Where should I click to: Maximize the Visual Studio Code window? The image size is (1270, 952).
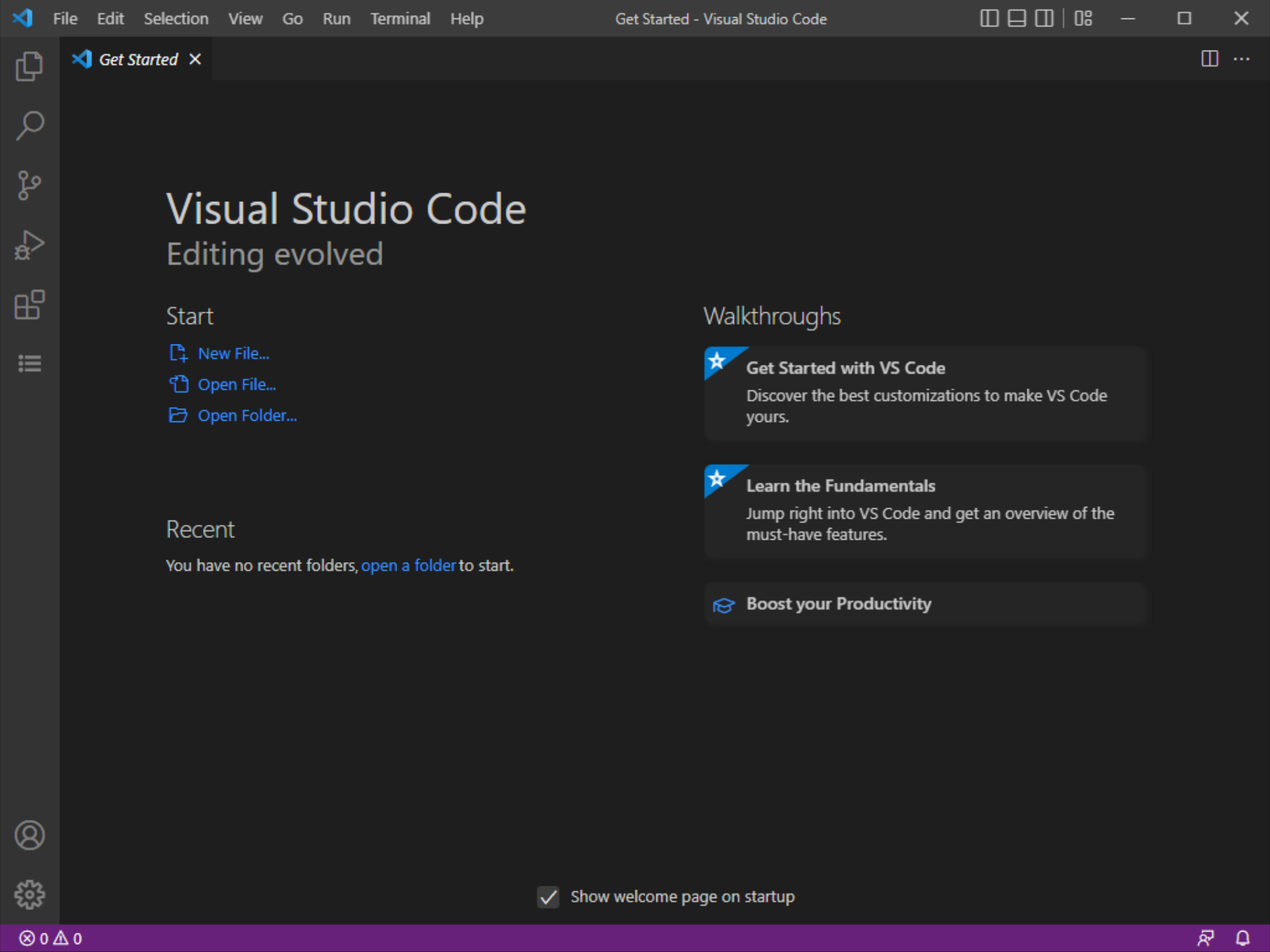point(1185,18)
